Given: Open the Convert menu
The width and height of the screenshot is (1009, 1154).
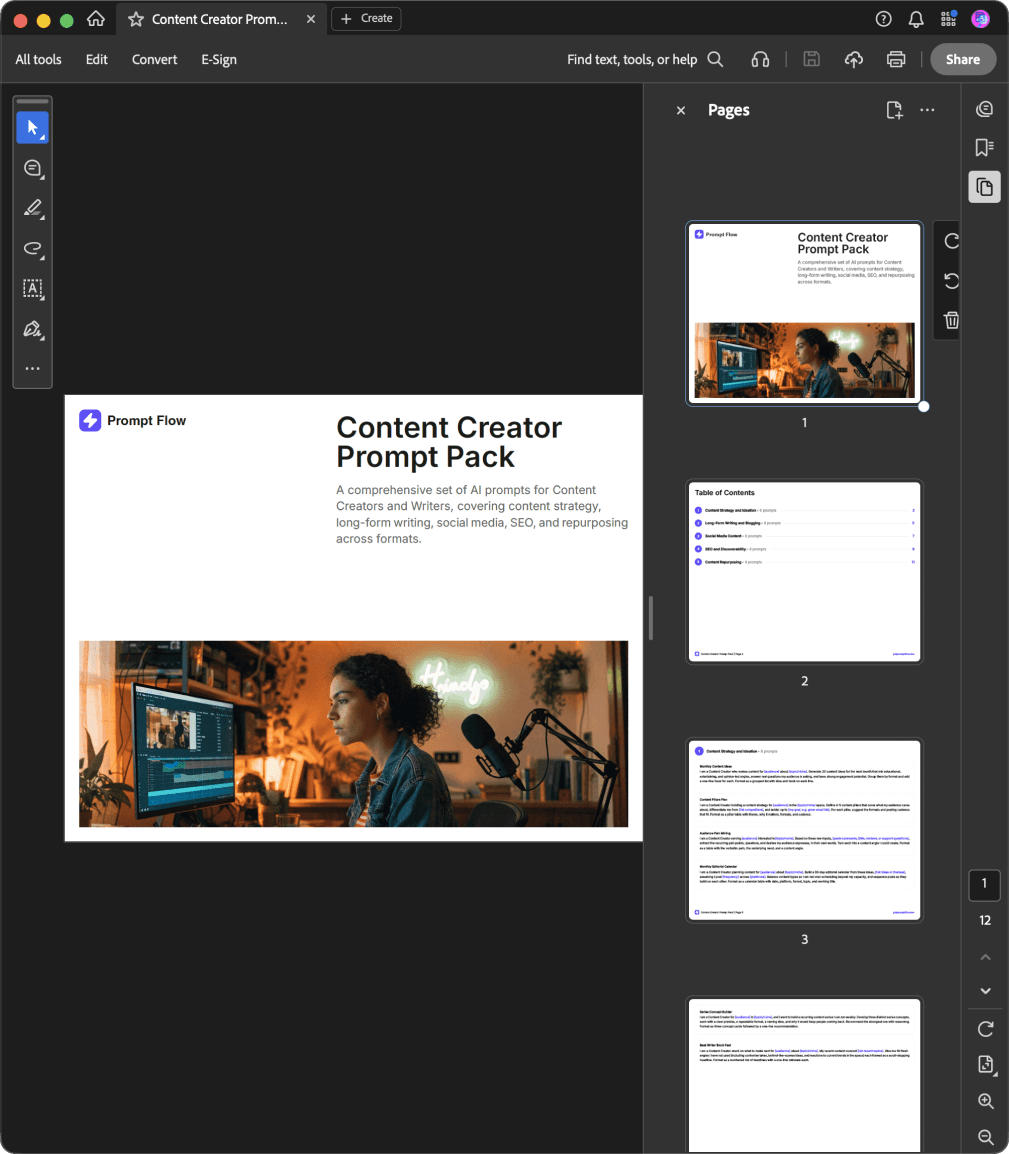Looking at the screenshot, I should click(155, 60).
